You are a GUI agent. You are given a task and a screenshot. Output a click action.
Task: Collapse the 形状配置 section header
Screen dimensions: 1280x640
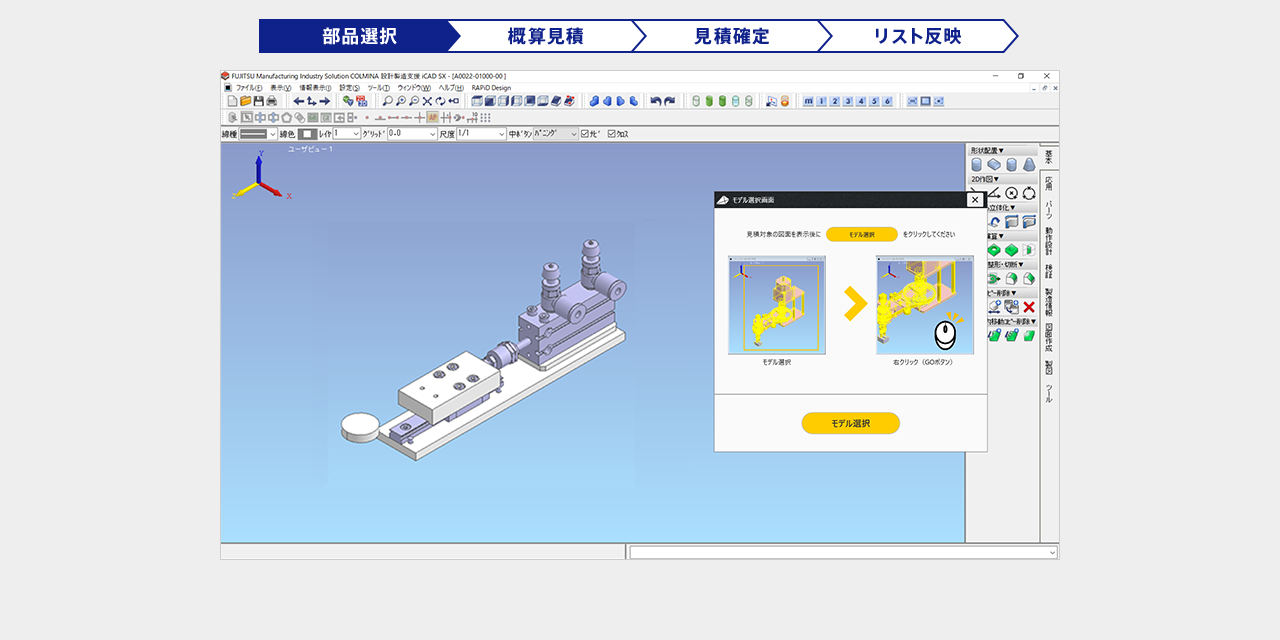(x=987, y=150)
